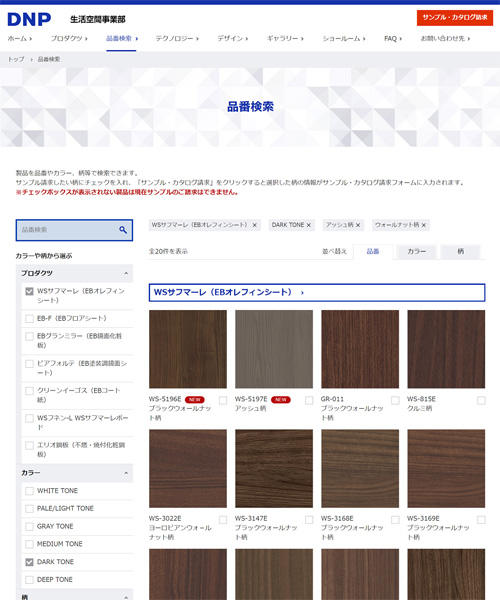The height and width of the screenshot is (600, 500).
Task: Select sample checkbox for WS-5196E
Action: pos(223,400)
